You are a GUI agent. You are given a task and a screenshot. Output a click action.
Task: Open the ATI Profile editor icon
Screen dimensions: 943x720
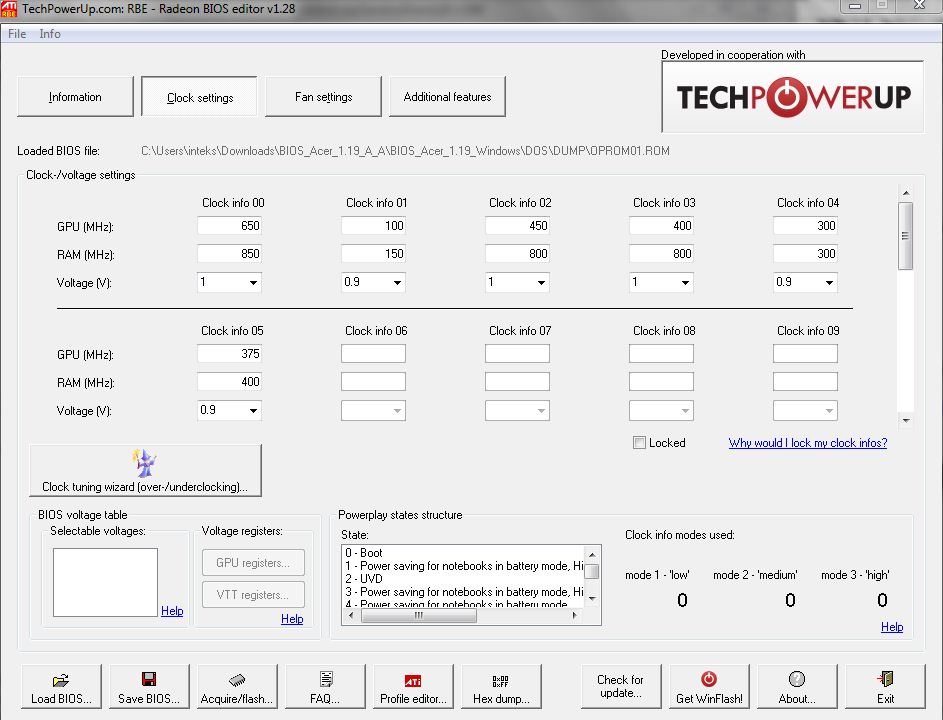(413, 680)
